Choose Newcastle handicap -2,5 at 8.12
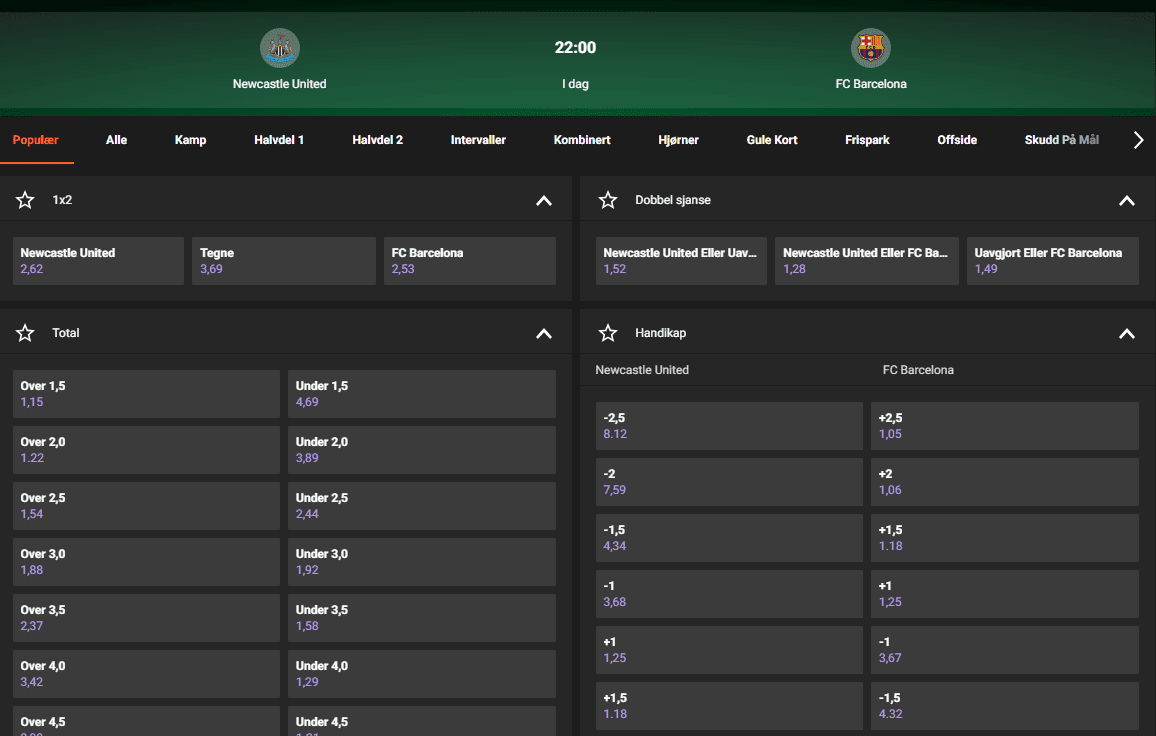1156x736 pixels. point(729,426)
